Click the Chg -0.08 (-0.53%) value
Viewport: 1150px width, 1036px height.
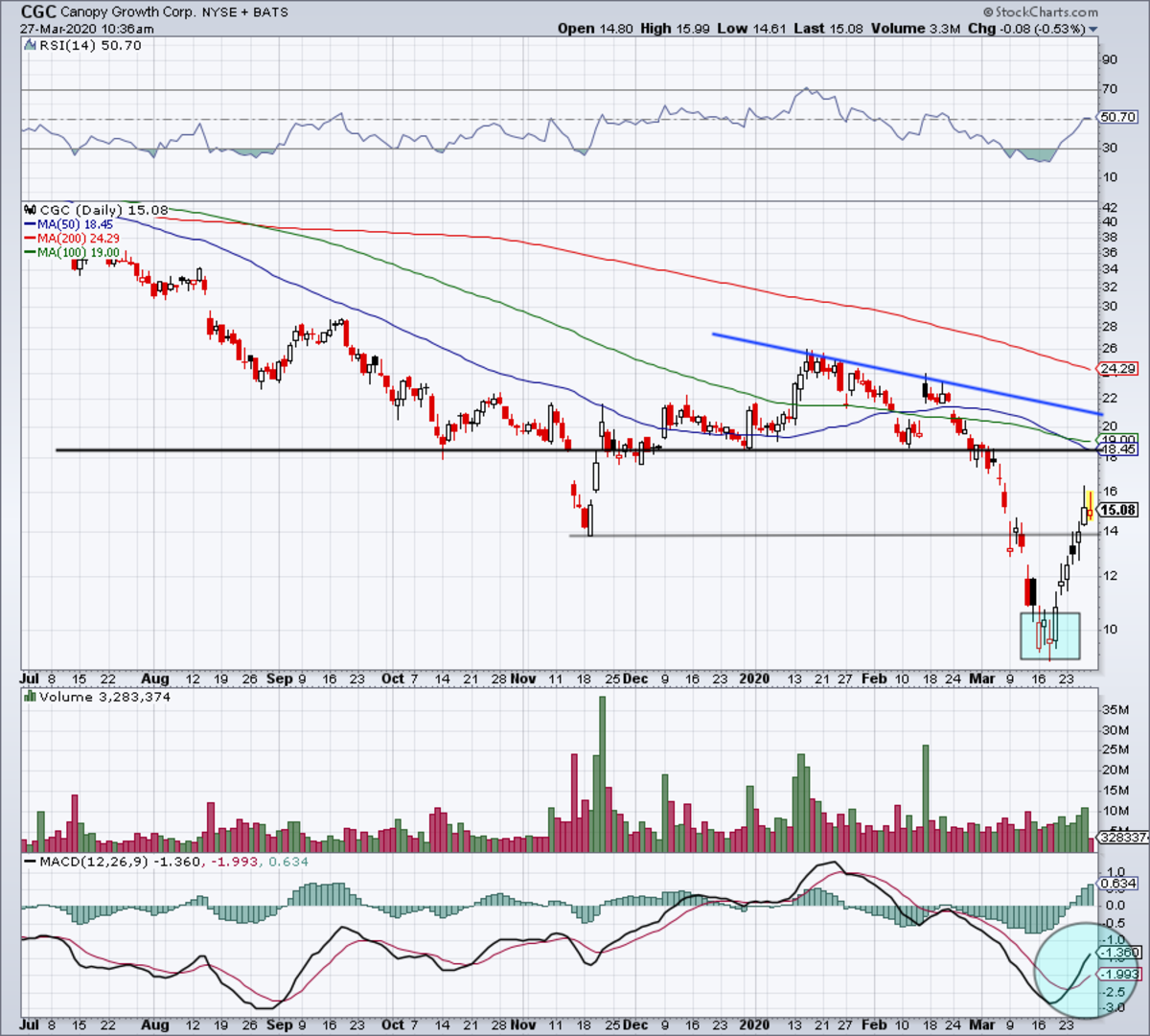pyautogui.click(x=1026, y=29)
